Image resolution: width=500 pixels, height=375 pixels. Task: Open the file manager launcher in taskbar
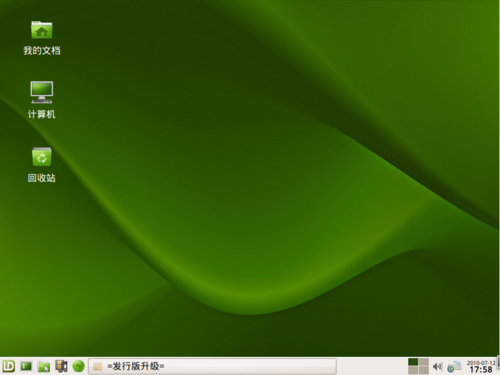[44, 367]
